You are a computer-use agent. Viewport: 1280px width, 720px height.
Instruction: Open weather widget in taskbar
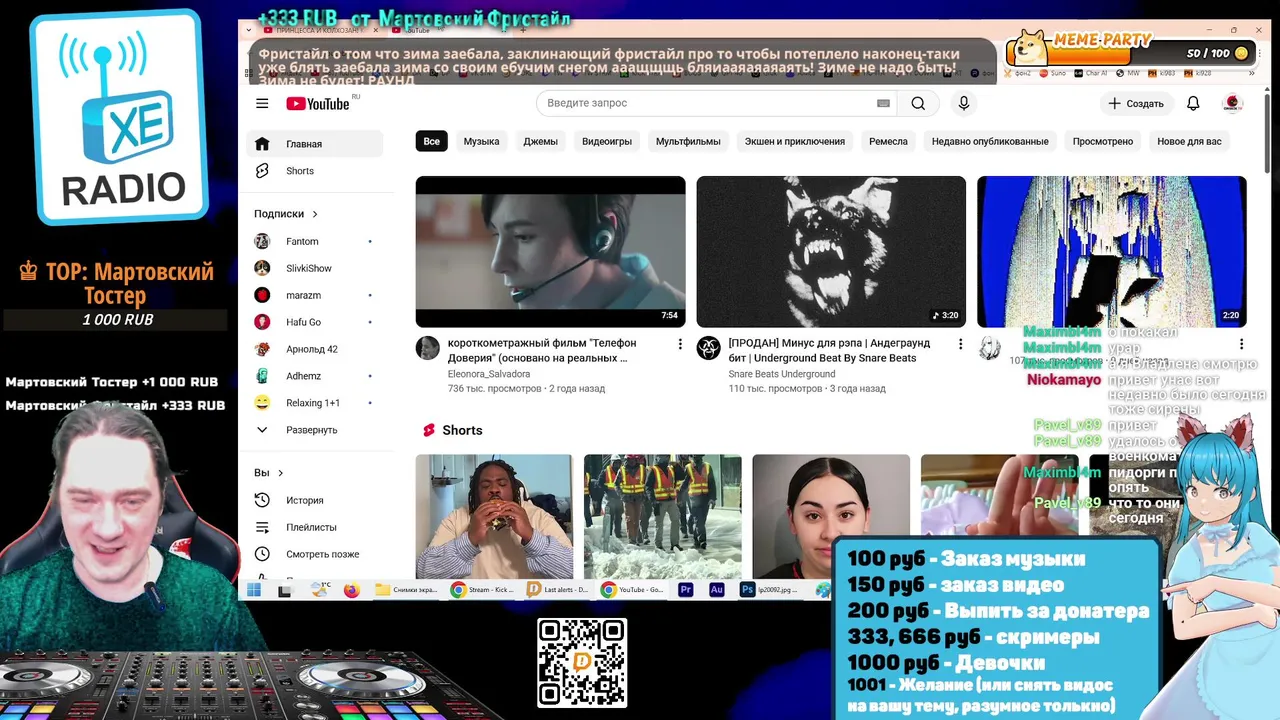(x=320, y=590)
